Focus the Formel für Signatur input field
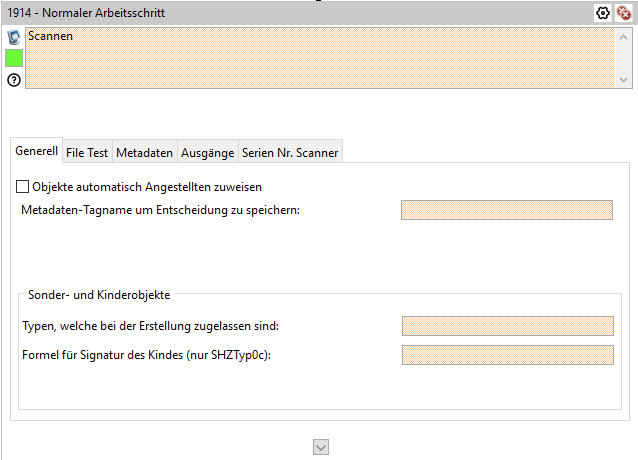Viewport: 638px width, 460px height. [506, 355]
